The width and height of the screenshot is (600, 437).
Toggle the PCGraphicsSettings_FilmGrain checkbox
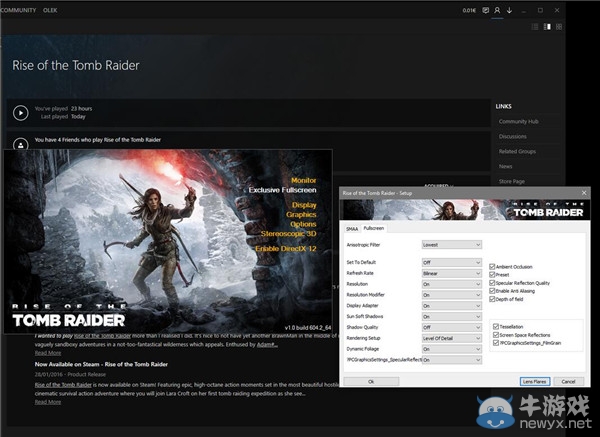(x=496, y=343)
